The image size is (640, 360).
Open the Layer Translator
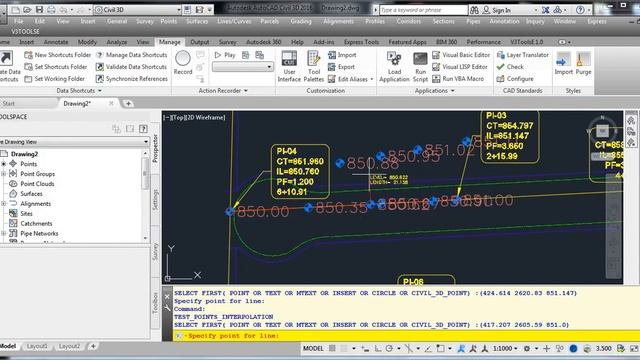522,55
